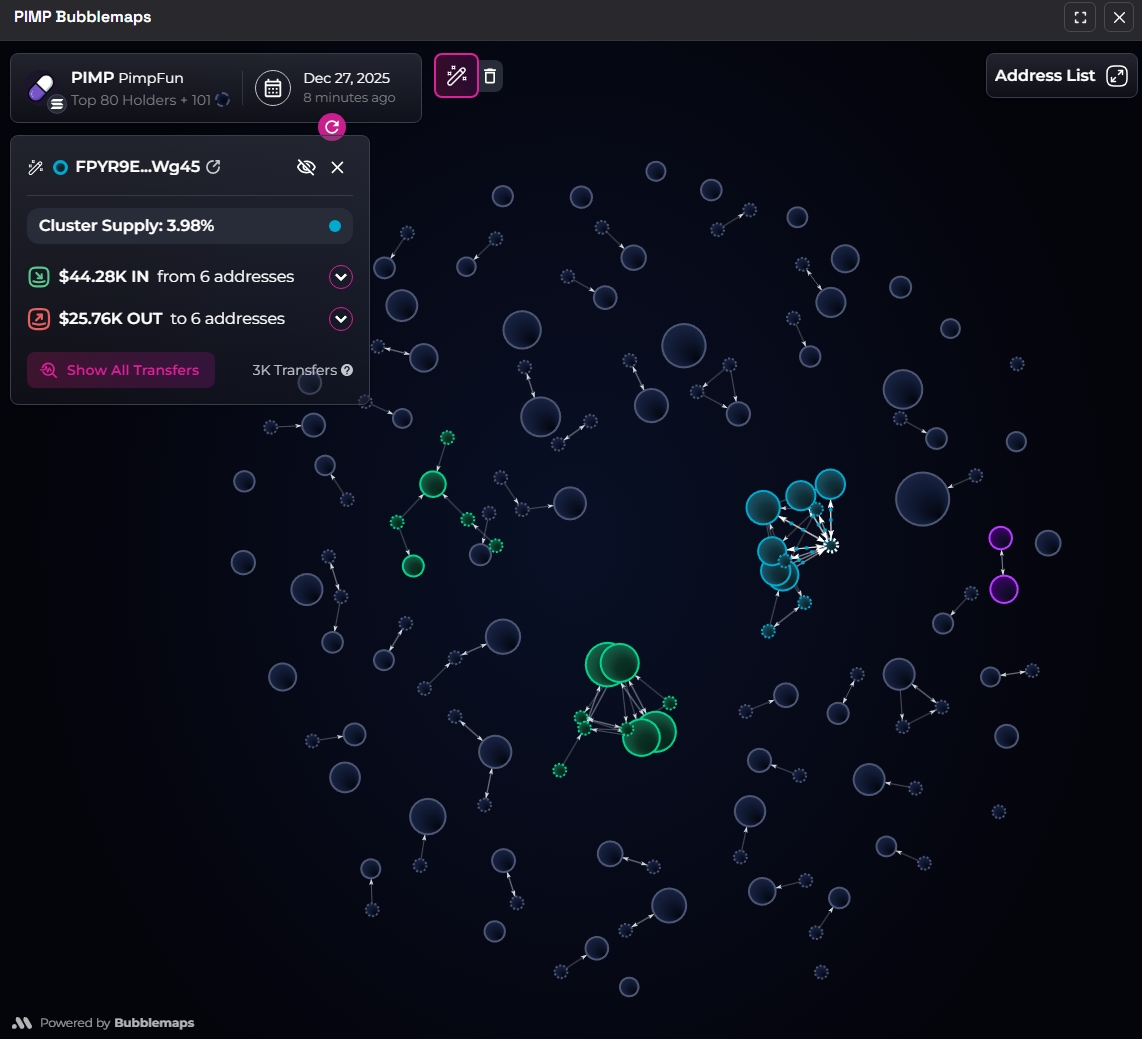This screenshot has width=1142, height=1039.
Task: Click the fullscreen toggle icon
Action: [x=1080, y=17]
